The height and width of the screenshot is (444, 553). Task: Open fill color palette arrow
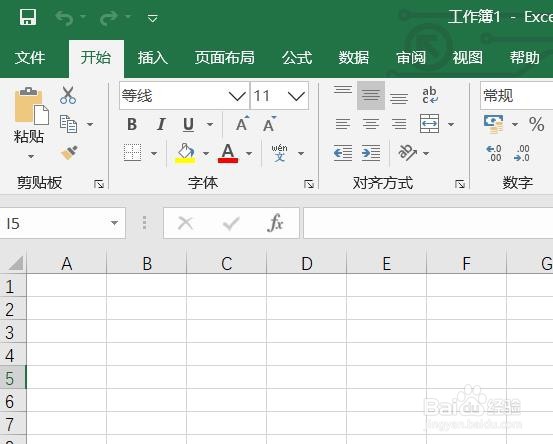(206, 153)
